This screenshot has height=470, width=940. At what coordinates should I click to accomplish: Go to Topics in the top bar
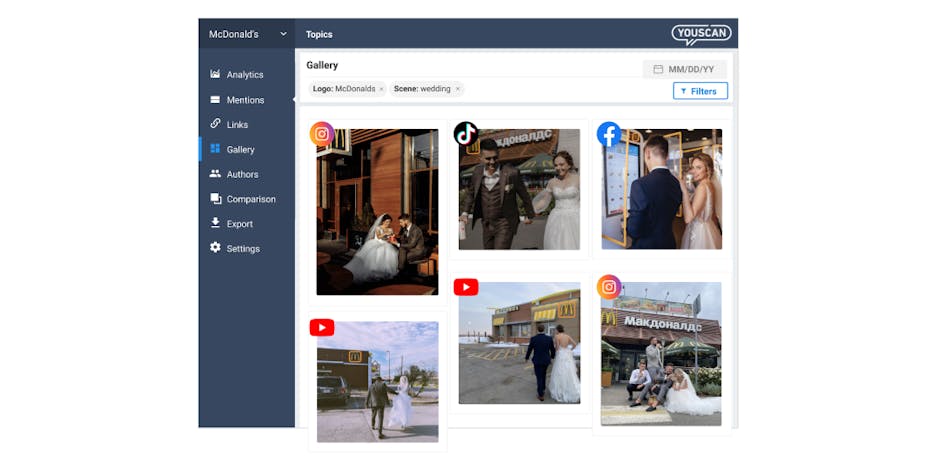click(x=319, y=35)
